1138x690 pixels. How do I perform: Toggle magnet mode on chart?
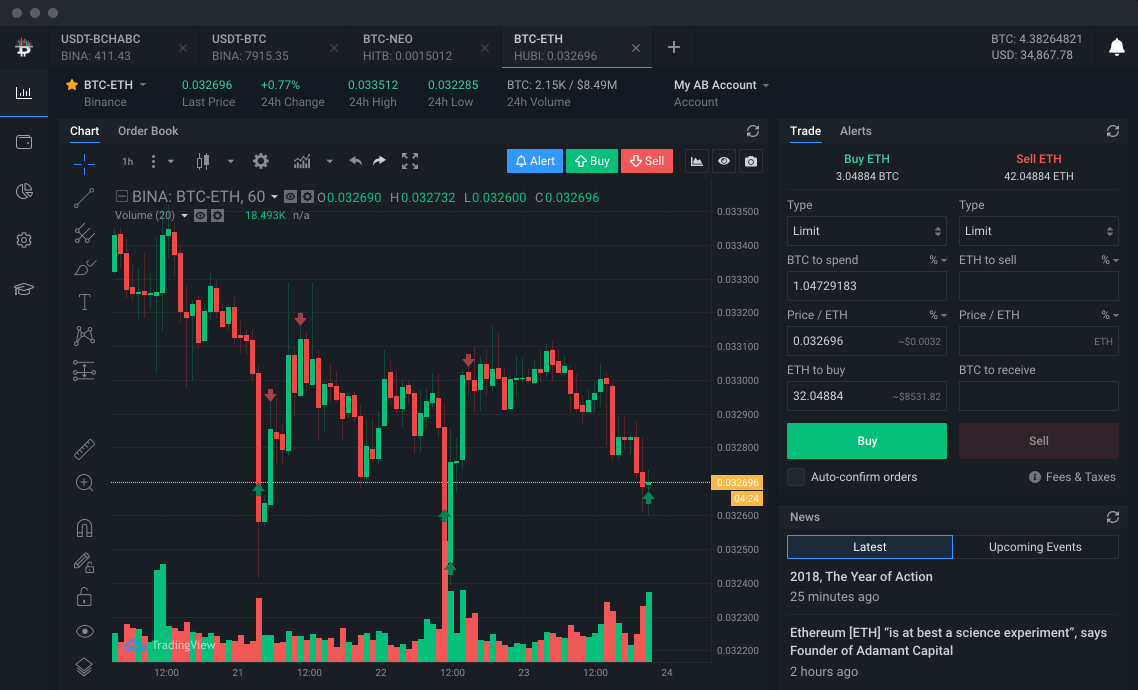coord(84,527)
